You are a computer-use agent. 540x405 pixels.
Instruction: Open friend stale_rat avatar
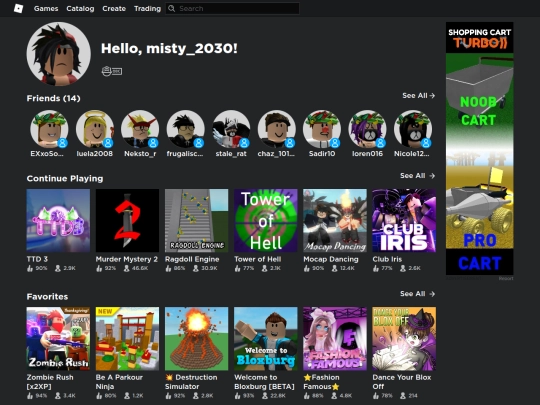pyautogui.click(x=231, y=129)
